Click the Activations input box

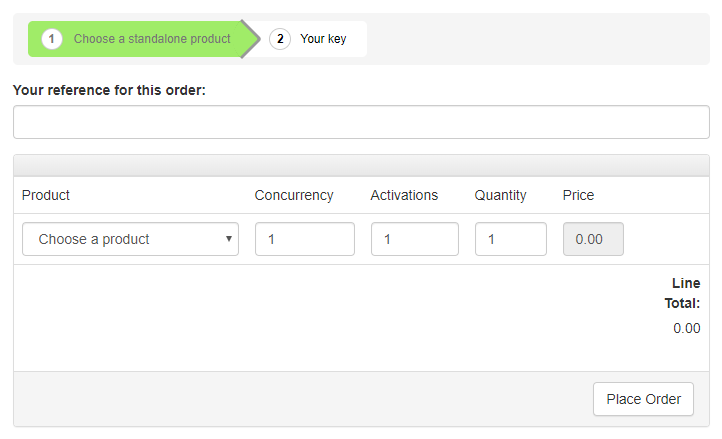414,239
